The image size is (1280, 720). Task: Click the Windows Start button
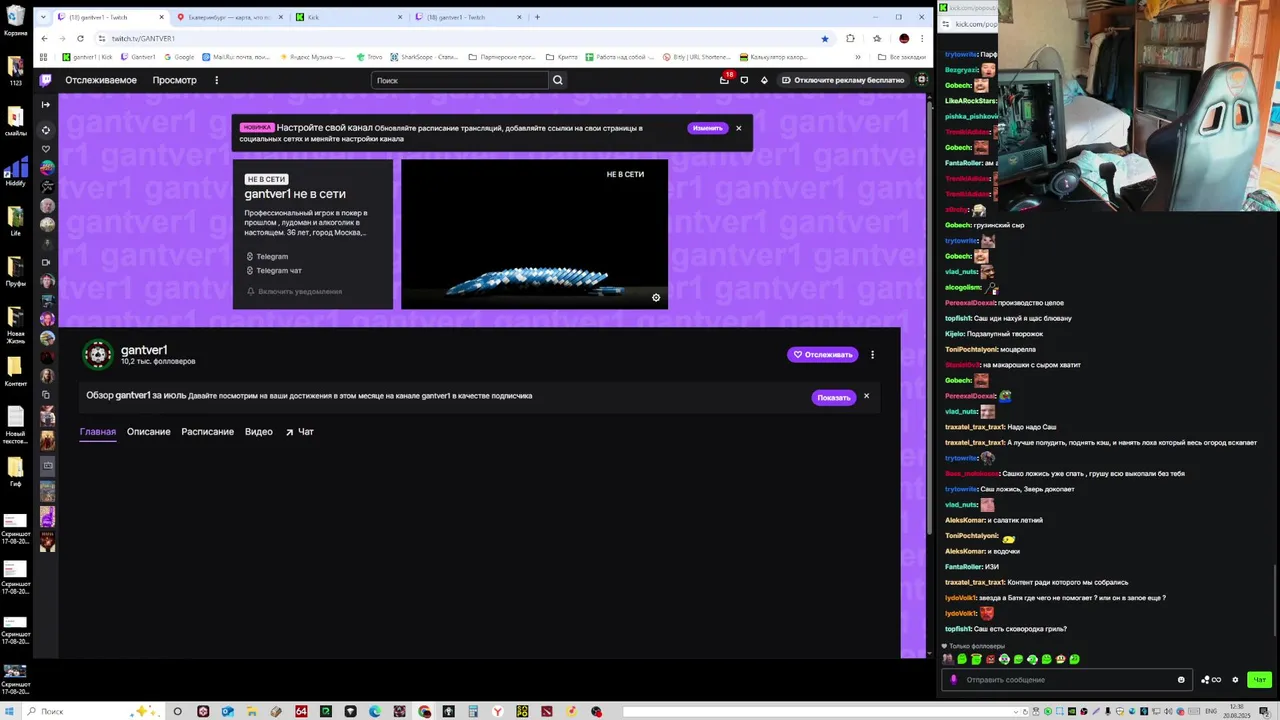[11, 711]
